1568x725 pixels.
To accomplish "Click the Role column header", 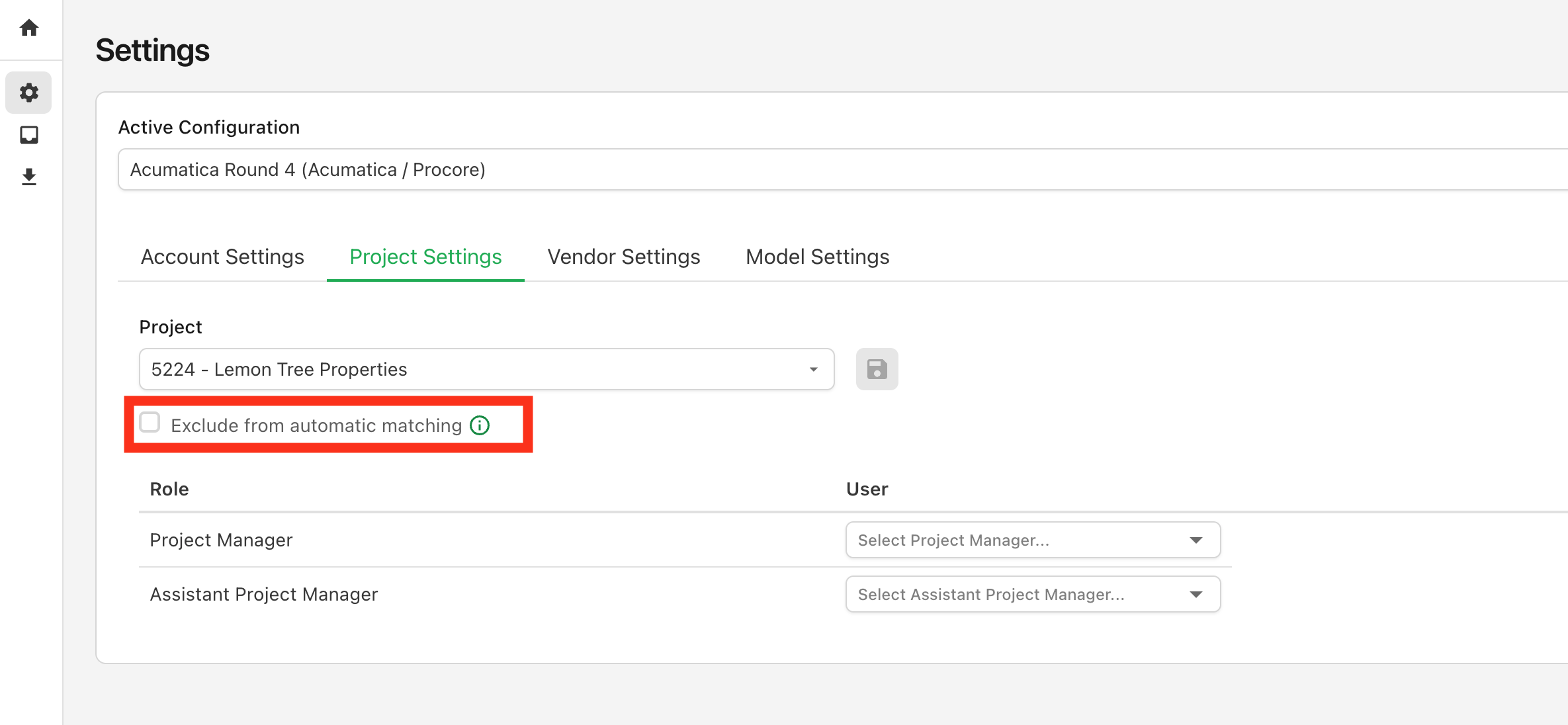I will coord(169,489).
